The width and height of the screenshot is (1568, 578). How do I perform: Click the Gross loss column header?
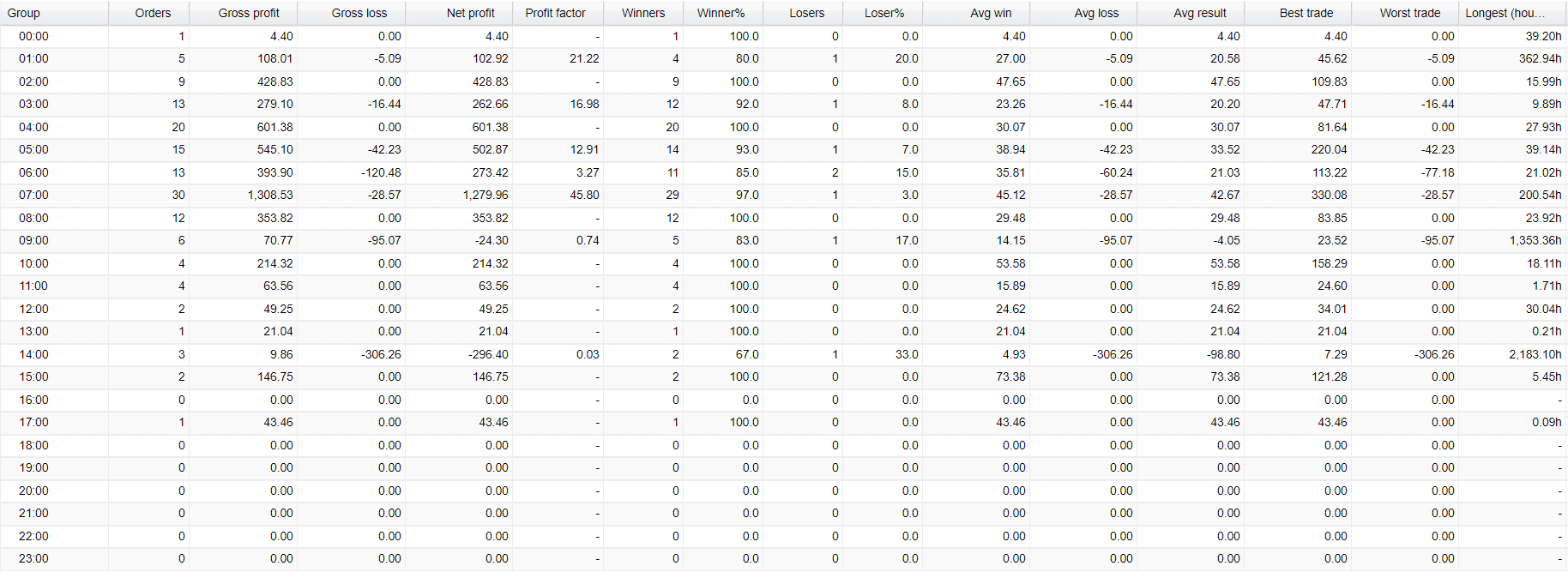pyautogui.click(x=351, y=13)
